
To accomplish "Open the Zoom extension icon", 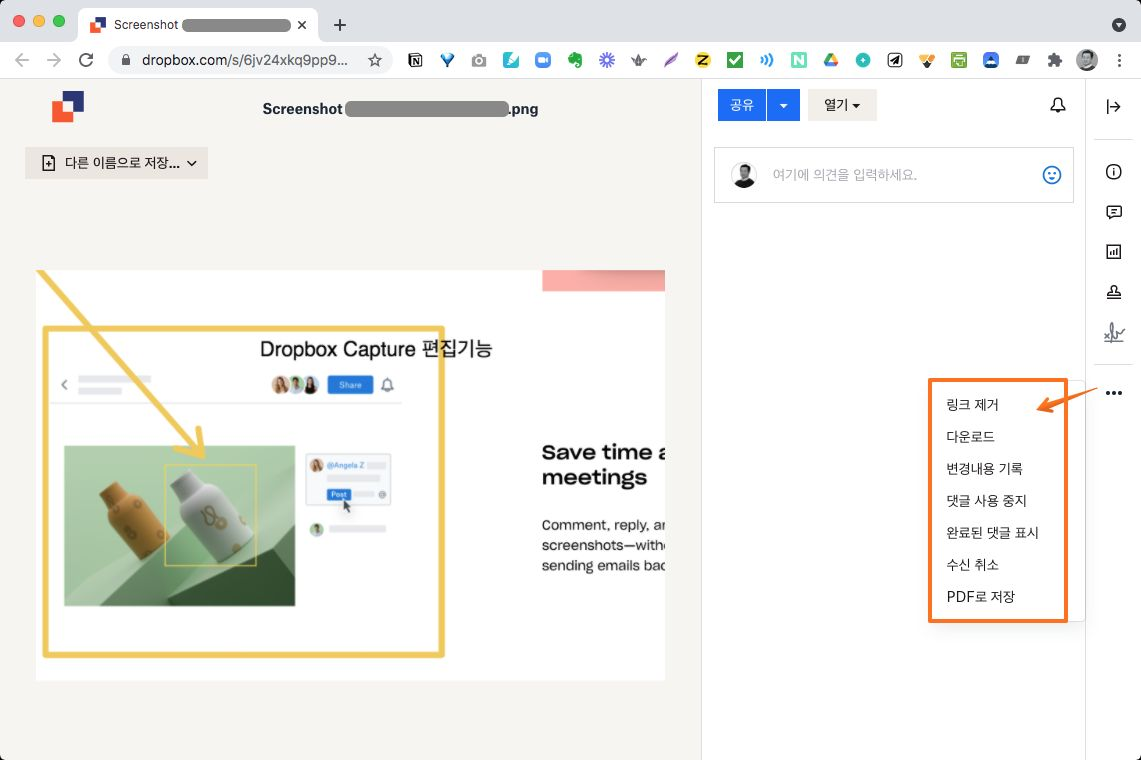I will click(x=543, y=60).
